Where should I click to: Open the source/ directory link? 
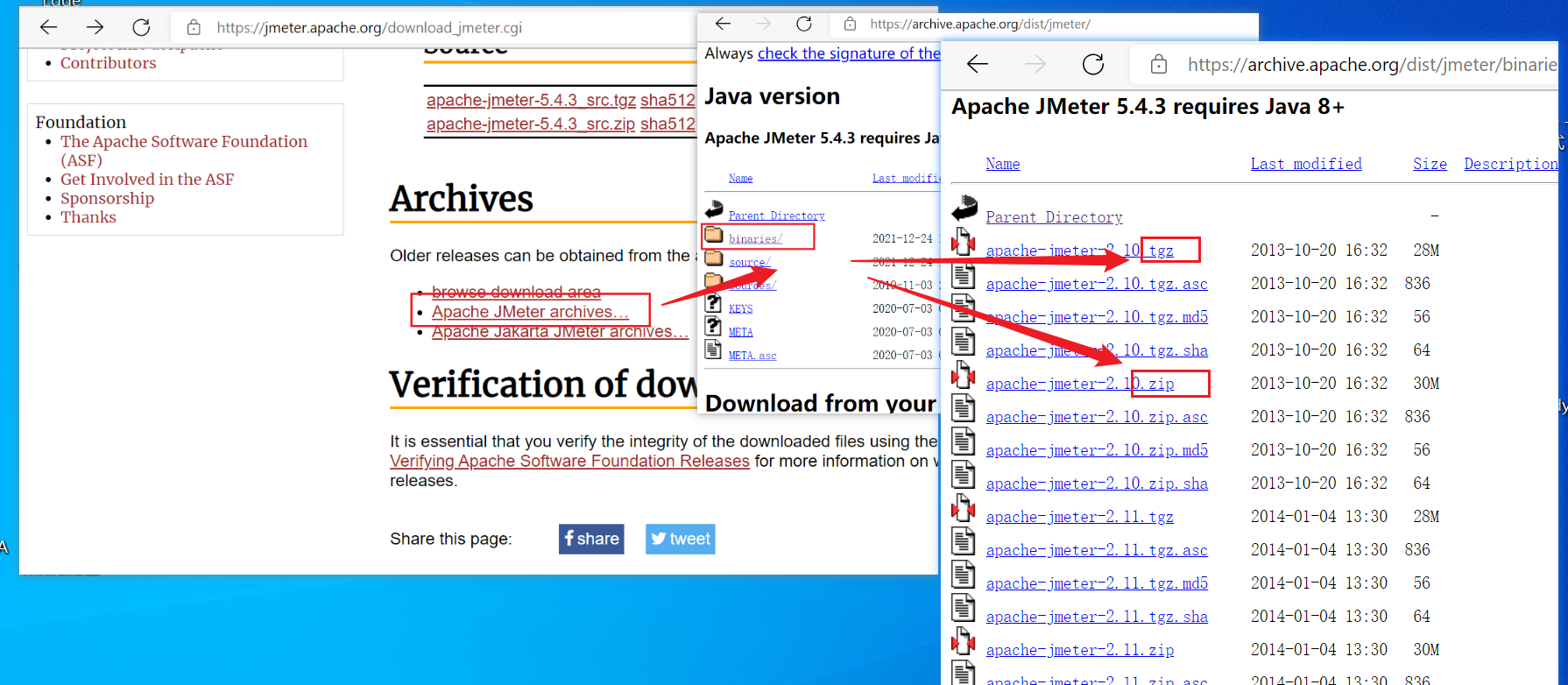click(749, 262)
